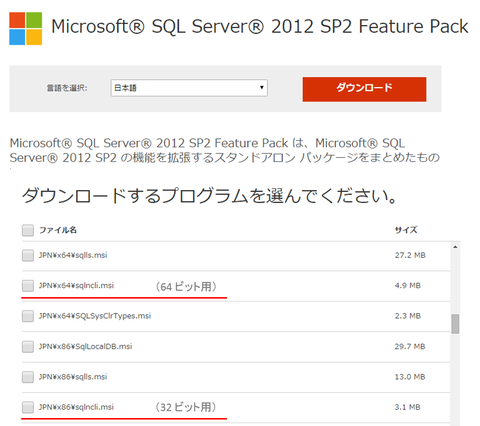Image resolution: width=480 pixels, height=426 pixels.
Task: Click the ファイル名 column header
Action: tap(58, 230)
